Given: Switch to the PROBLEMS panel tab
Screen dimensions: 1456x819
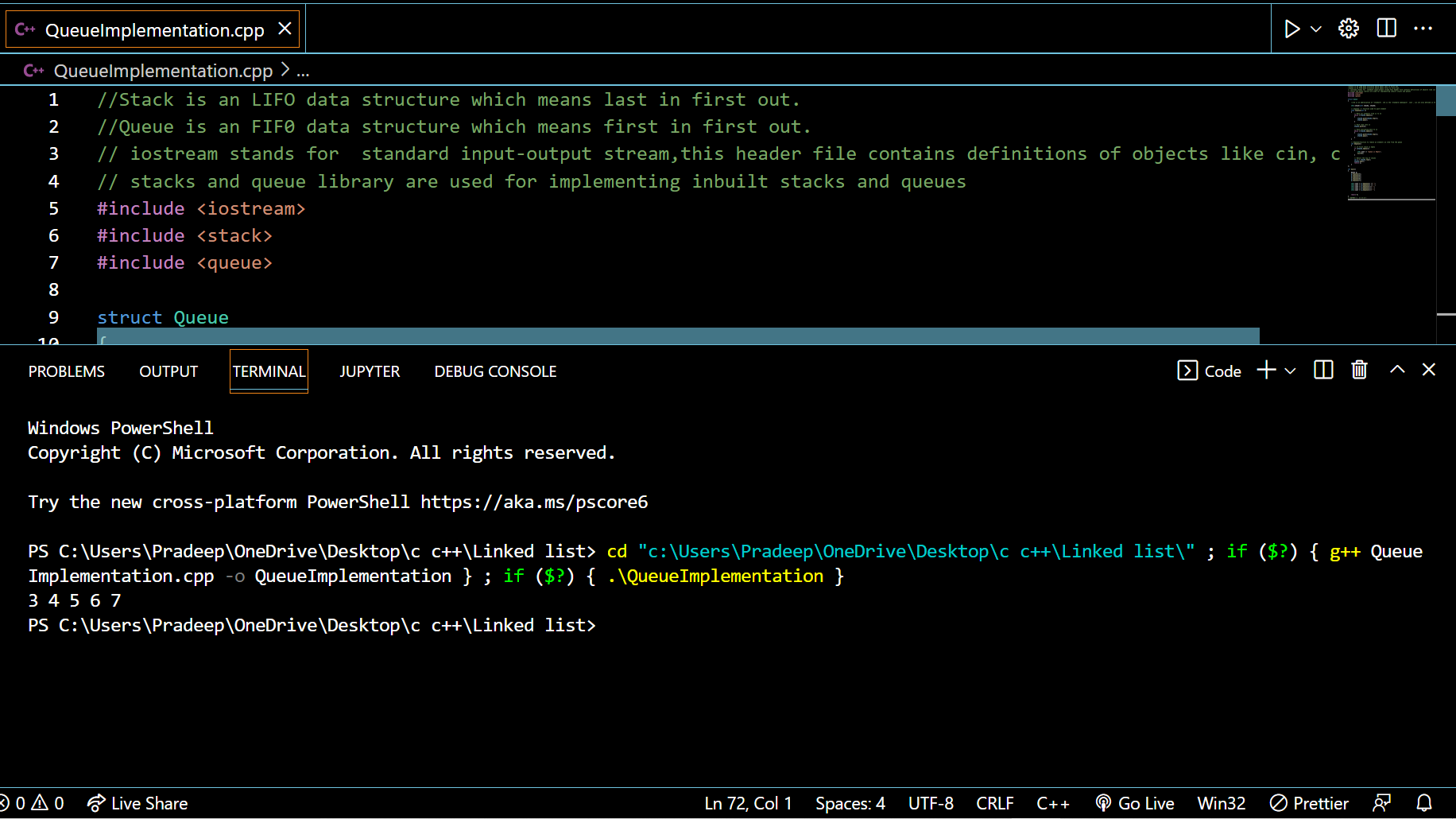Looking at the screenshot, I should click(67, 371).
